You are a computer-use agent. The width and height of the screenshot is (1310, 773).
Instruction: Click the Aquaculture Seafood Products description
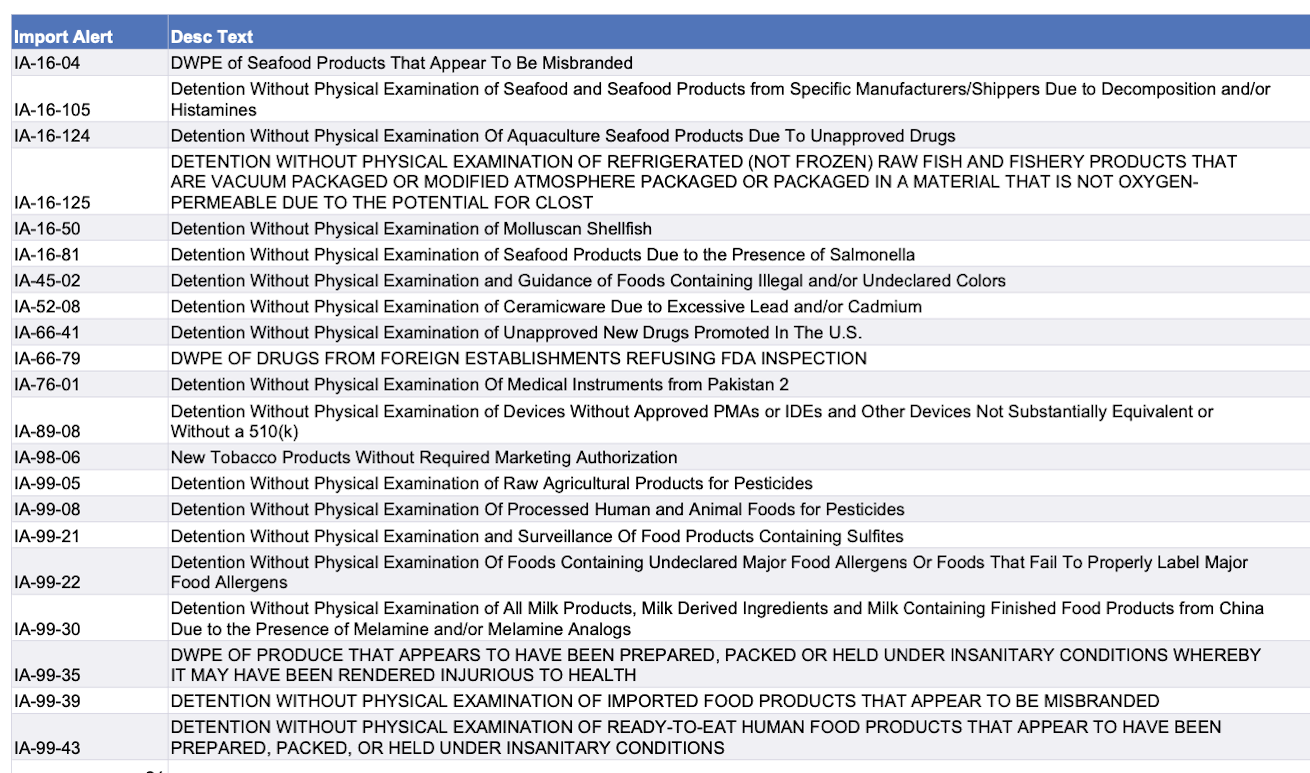coord(563,136)
